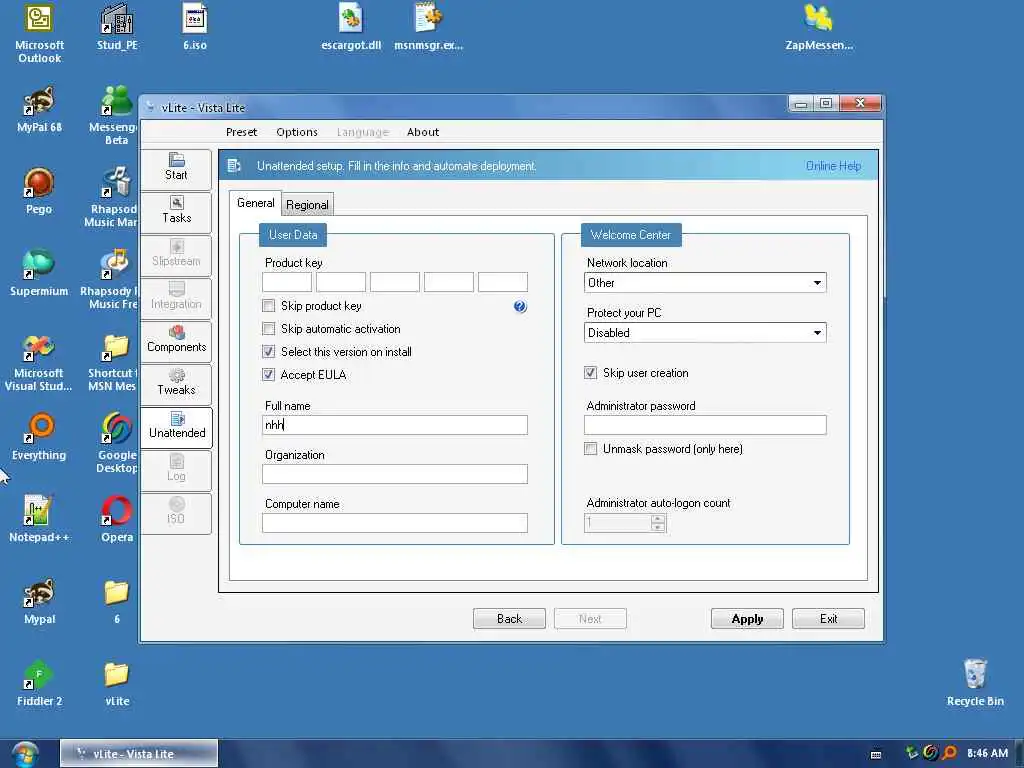Image resolution: width=1024 pixels, height=768 pixels.
Task: Open the Options menu
Action: (296, 132)
